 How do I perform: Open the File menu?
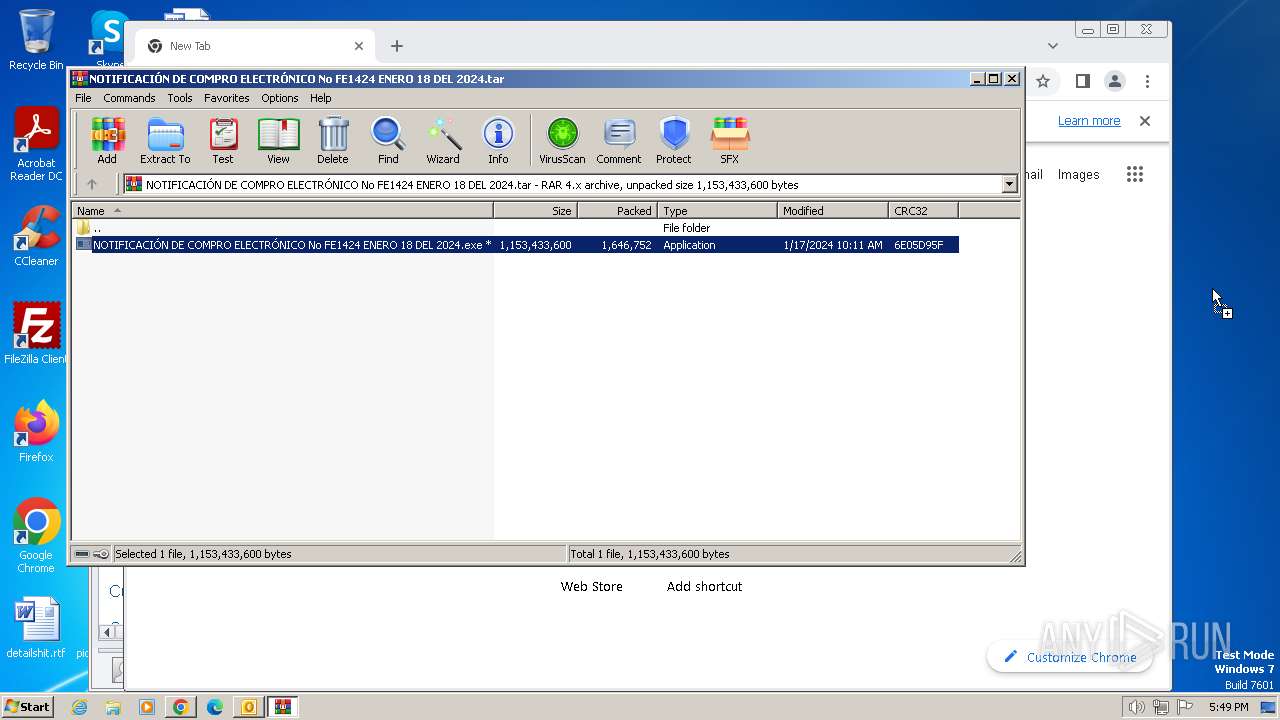tap(83, 98)
